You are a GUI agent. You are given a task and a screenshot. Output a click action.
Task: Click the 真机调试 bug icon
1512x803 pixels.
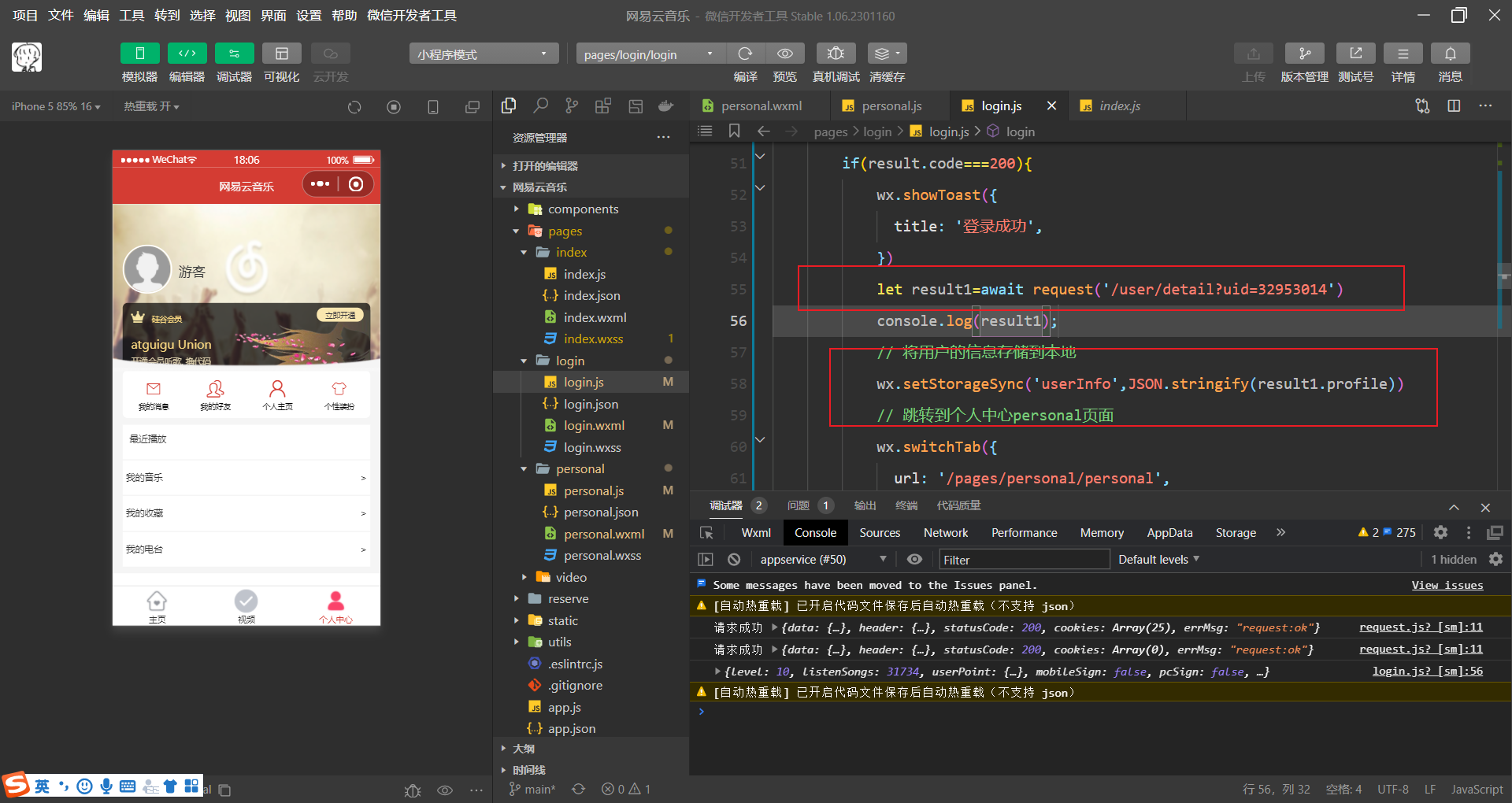pyautogui.click(x=836, y=54)
